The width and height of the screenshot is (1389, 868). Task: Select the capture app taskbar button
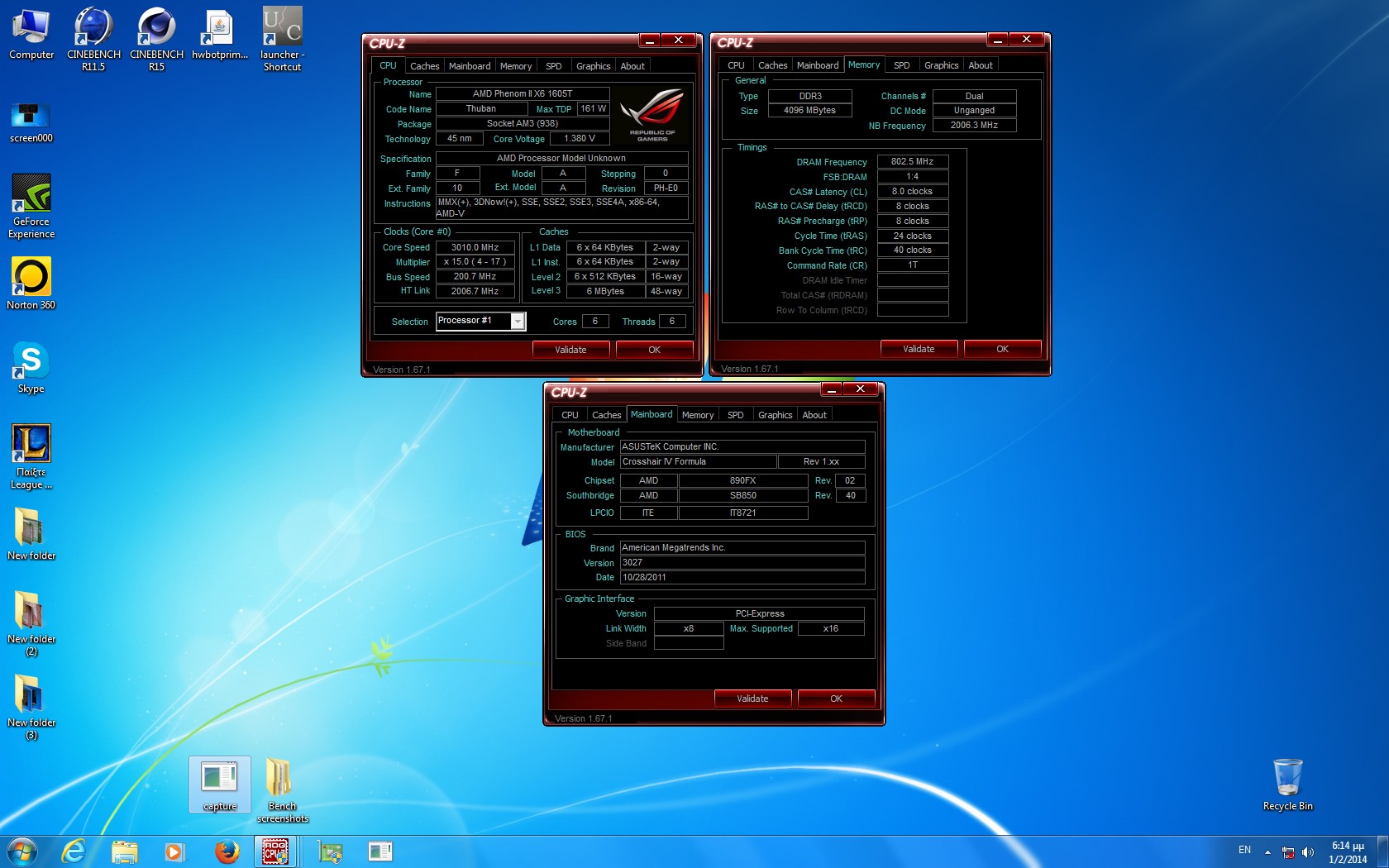[379, 851]
